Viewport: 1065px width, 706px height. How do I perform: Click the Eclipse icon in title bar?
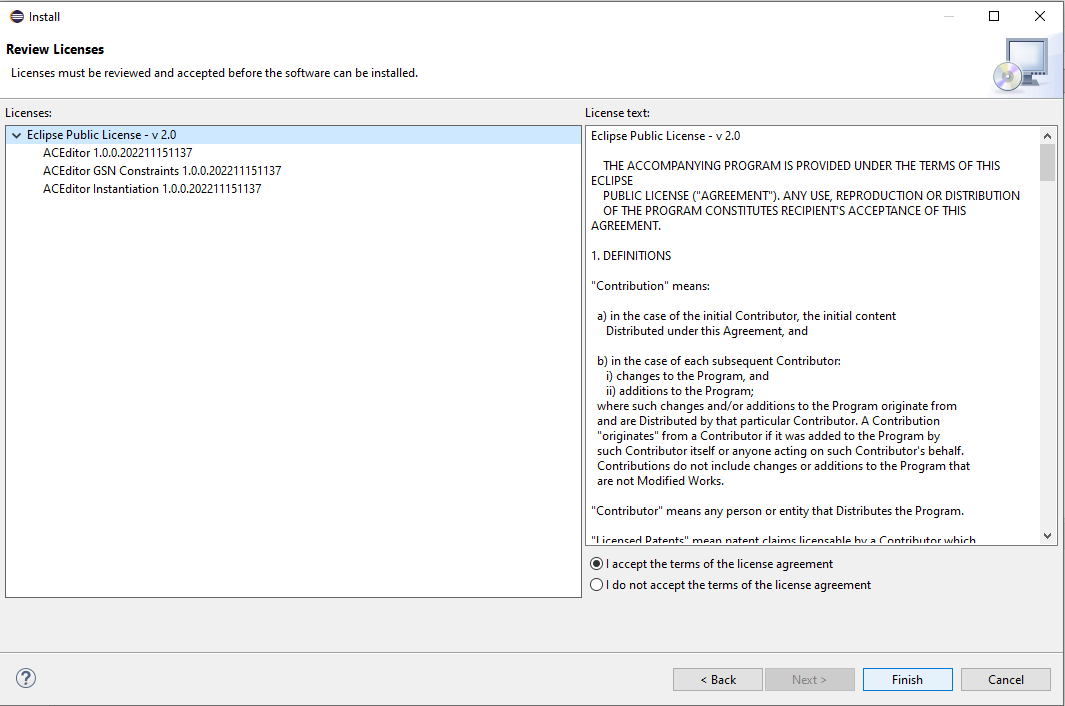click(17, 16)
